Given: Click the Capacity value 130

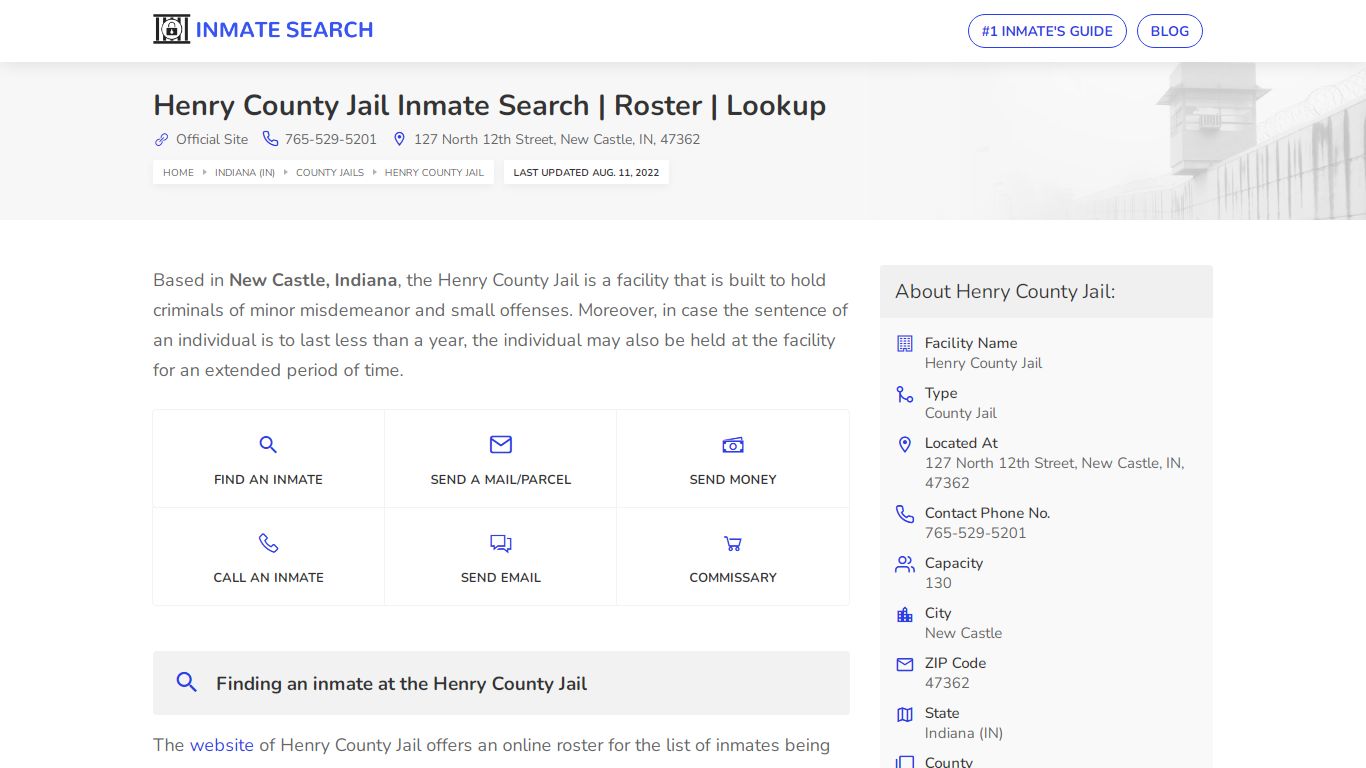Looking at the screenshot, I should (938, 583).
